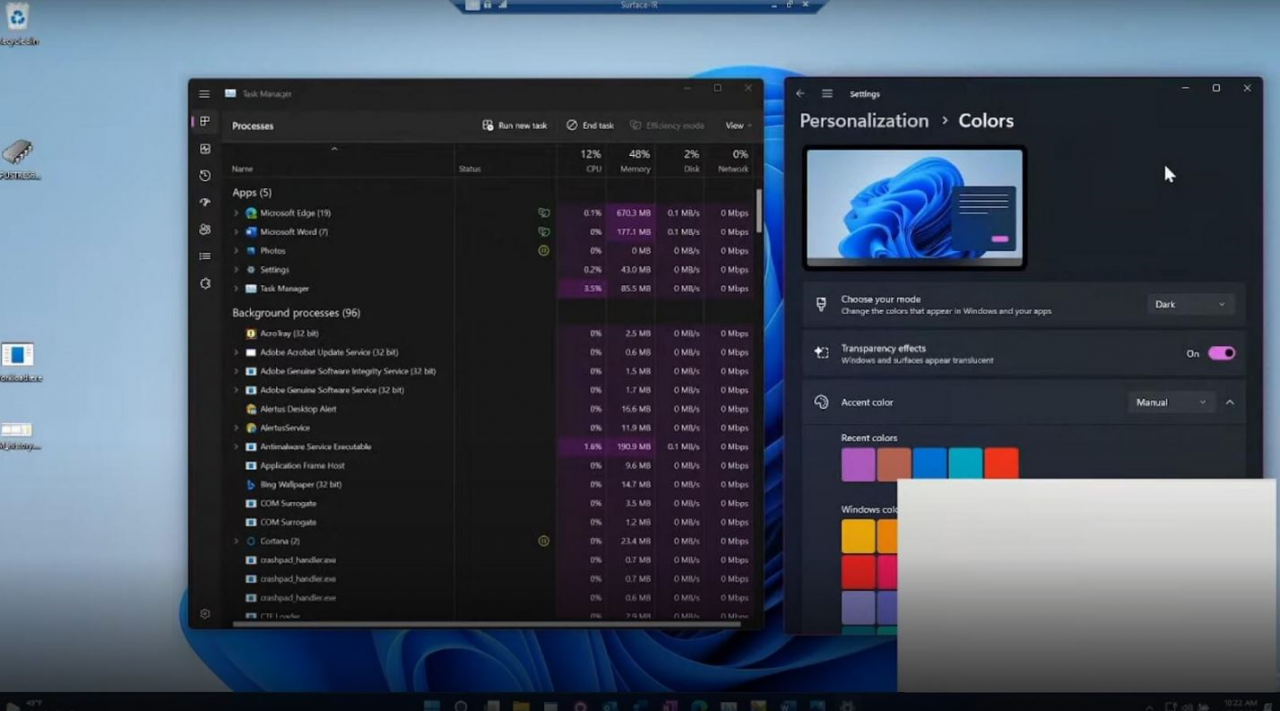Click the End task button
The width and height of the screenshot is (1280, 711).
click(590, 126)
